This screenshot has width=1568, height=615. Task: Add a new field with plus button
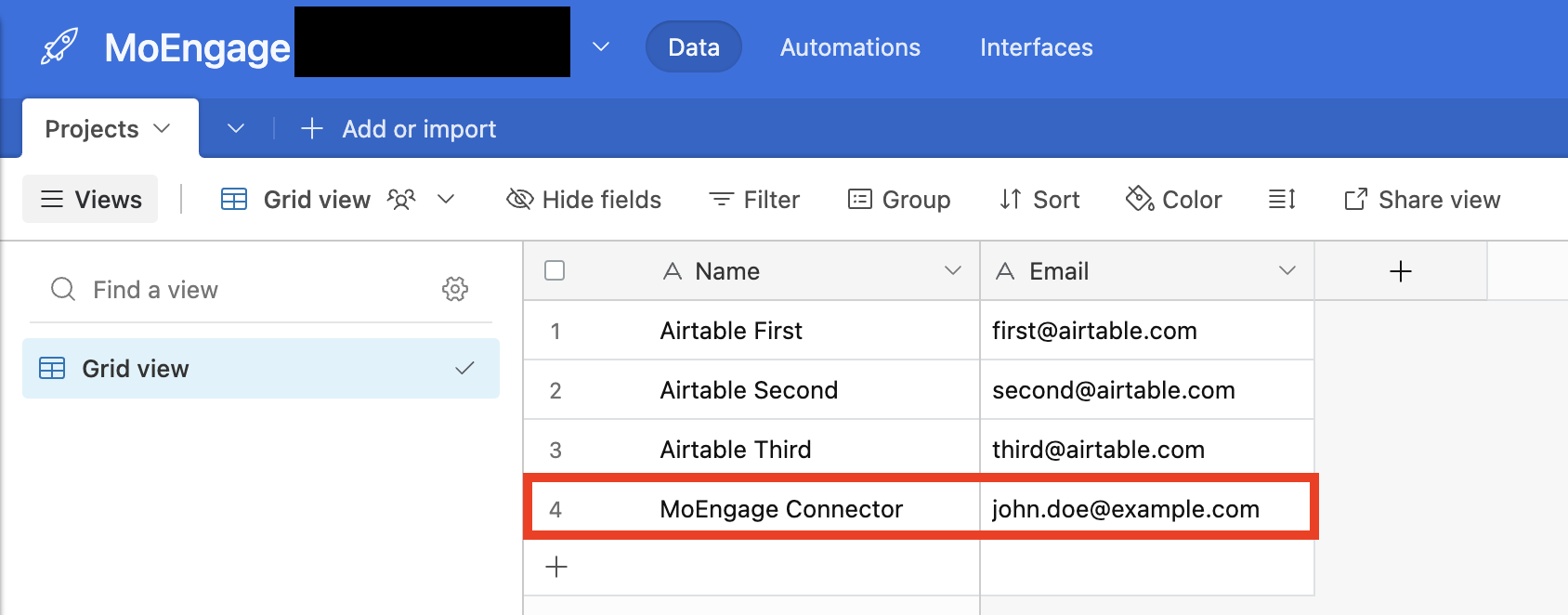pos(1401,270)
